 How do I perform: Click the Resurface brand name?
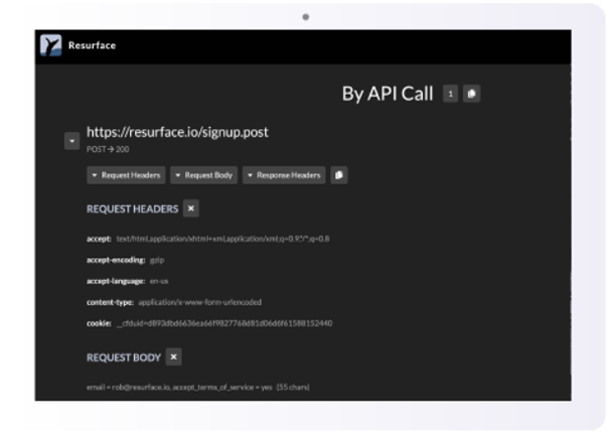(x=92, y=45)
